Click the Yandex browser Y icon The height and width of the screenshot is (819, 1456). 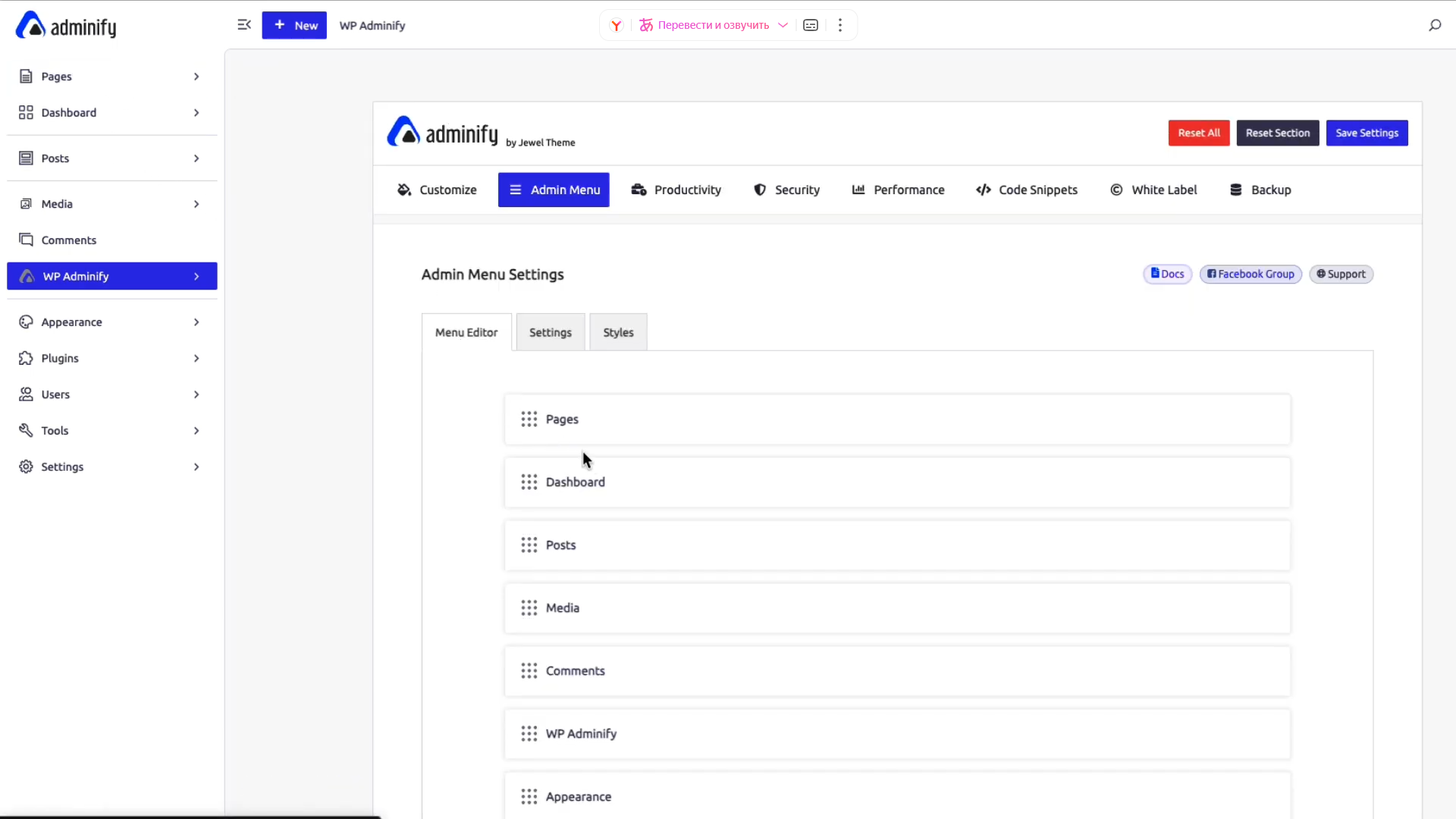click(617, 25)
